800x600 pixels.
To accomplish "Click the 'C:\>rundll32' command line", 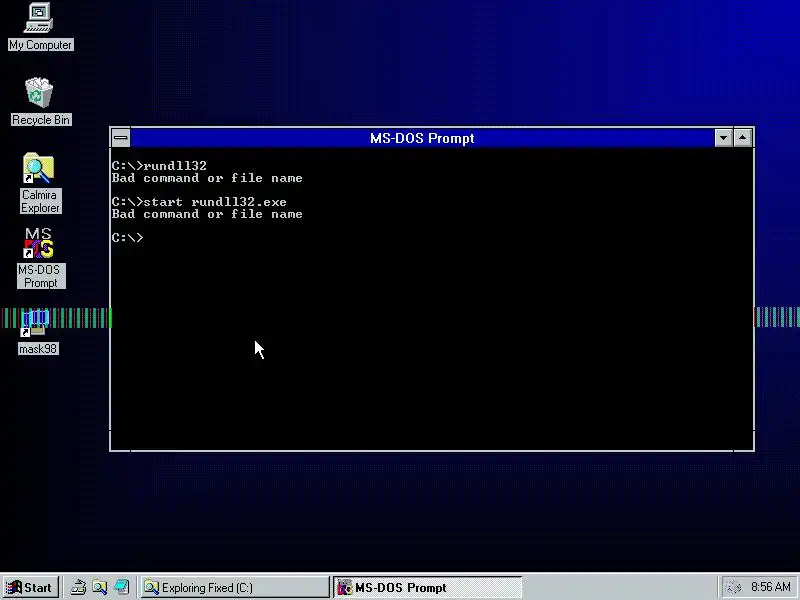I will [x=159, y=166].
